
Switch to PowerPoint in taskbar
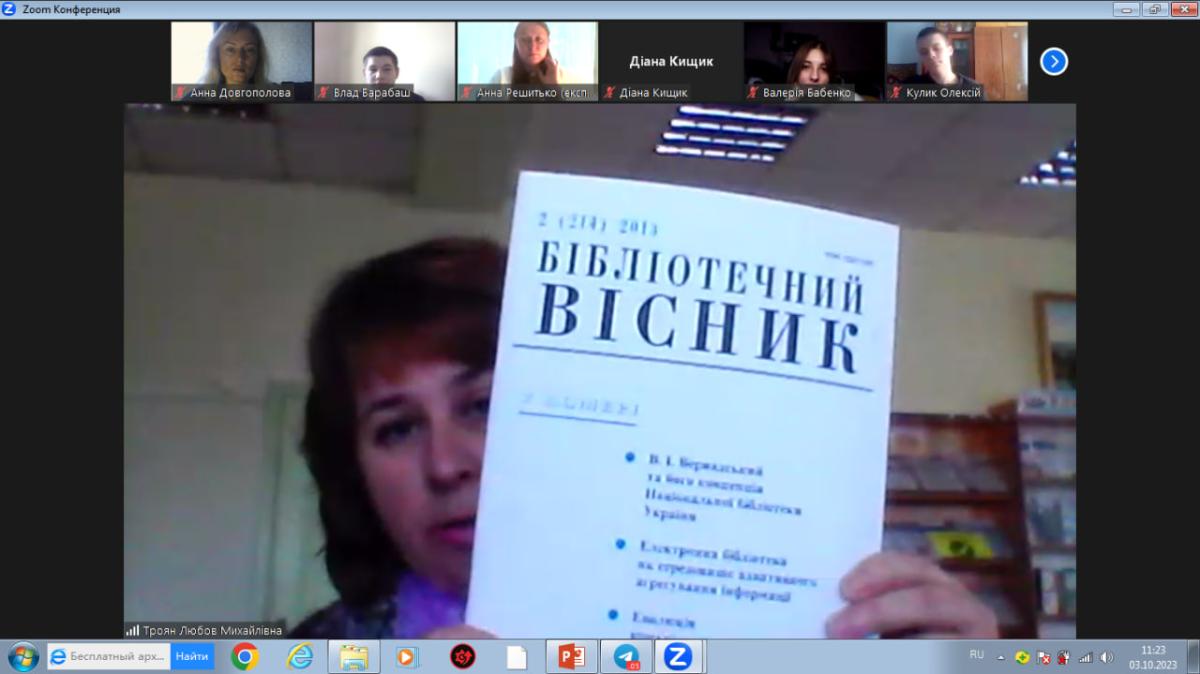coord(572,657)
